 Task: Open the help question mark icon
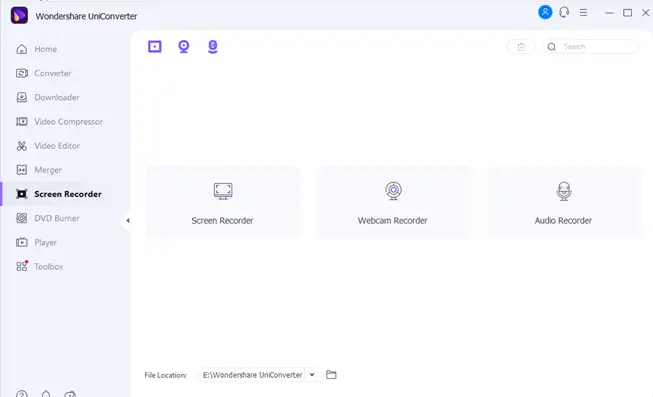pyautogui.click(x=22, y=394)
